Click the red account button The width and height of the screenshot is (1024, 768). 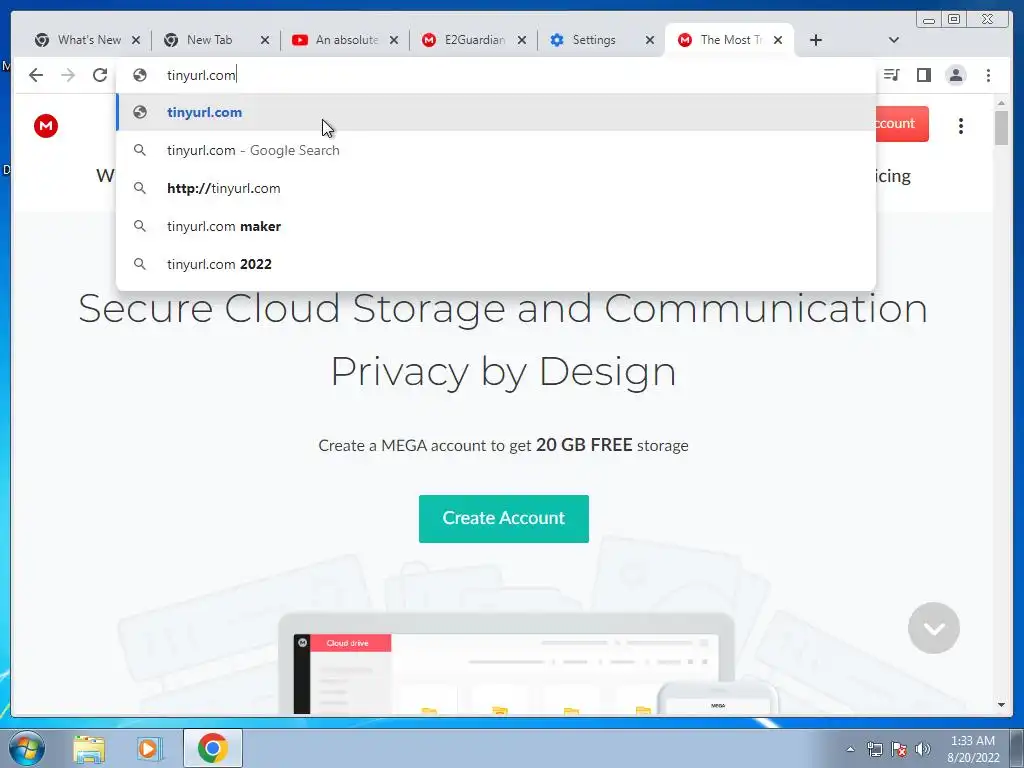pos(902,123)
